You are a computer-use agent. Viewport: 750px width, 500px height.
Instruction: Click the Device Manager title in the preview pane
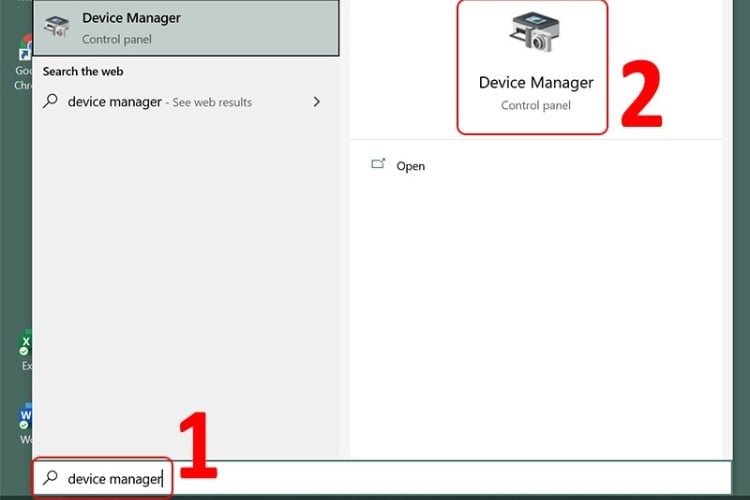(535, 83)
